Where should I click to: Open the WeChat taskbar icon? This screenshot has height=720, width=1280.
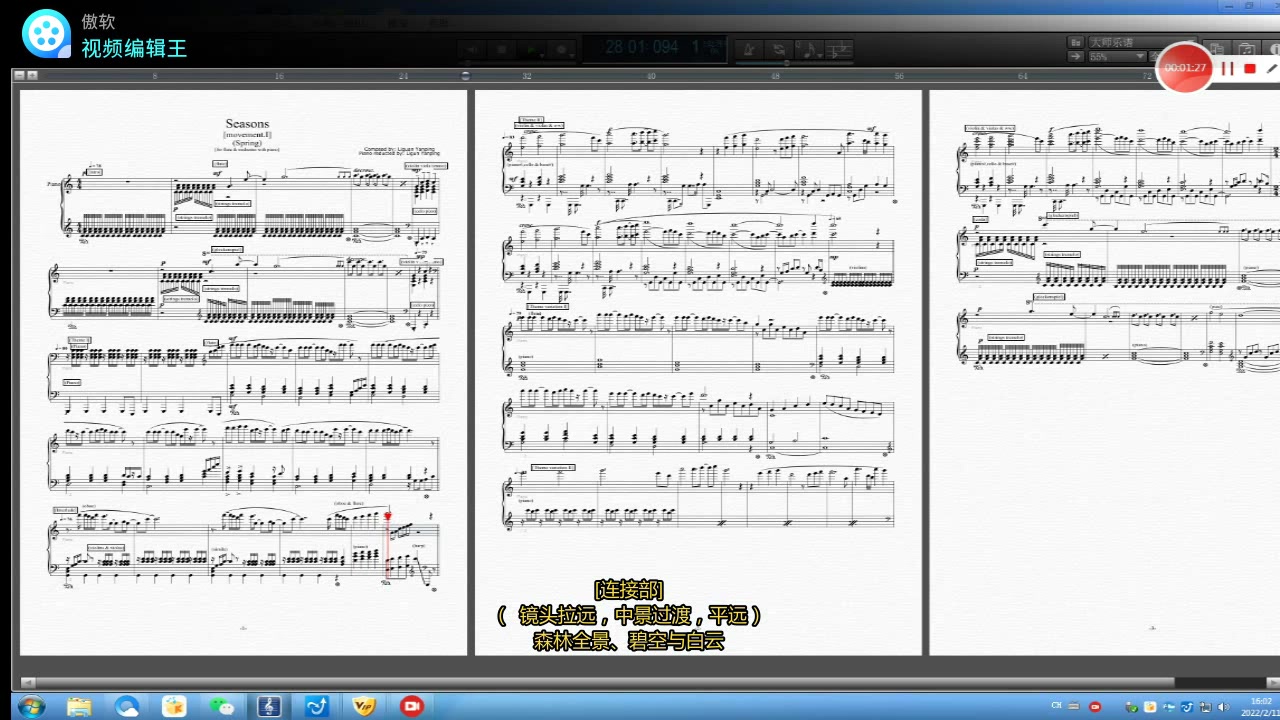pos(222,706)
